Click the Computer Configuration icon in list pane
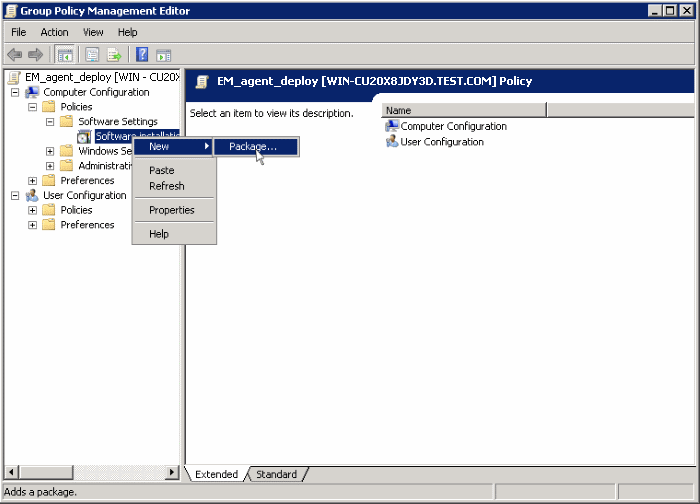The width and height of the screenshot is (700, 504). pyautogui.click(x=392, y=126)
